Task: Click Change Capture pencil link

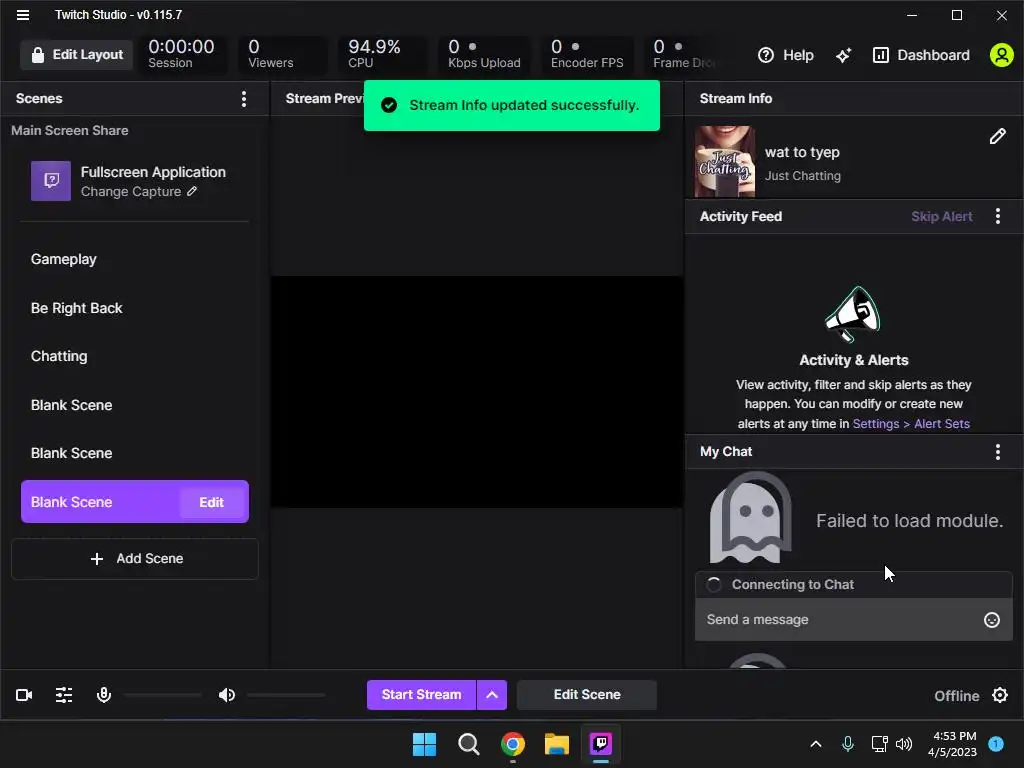Action: tap(138, 191)
